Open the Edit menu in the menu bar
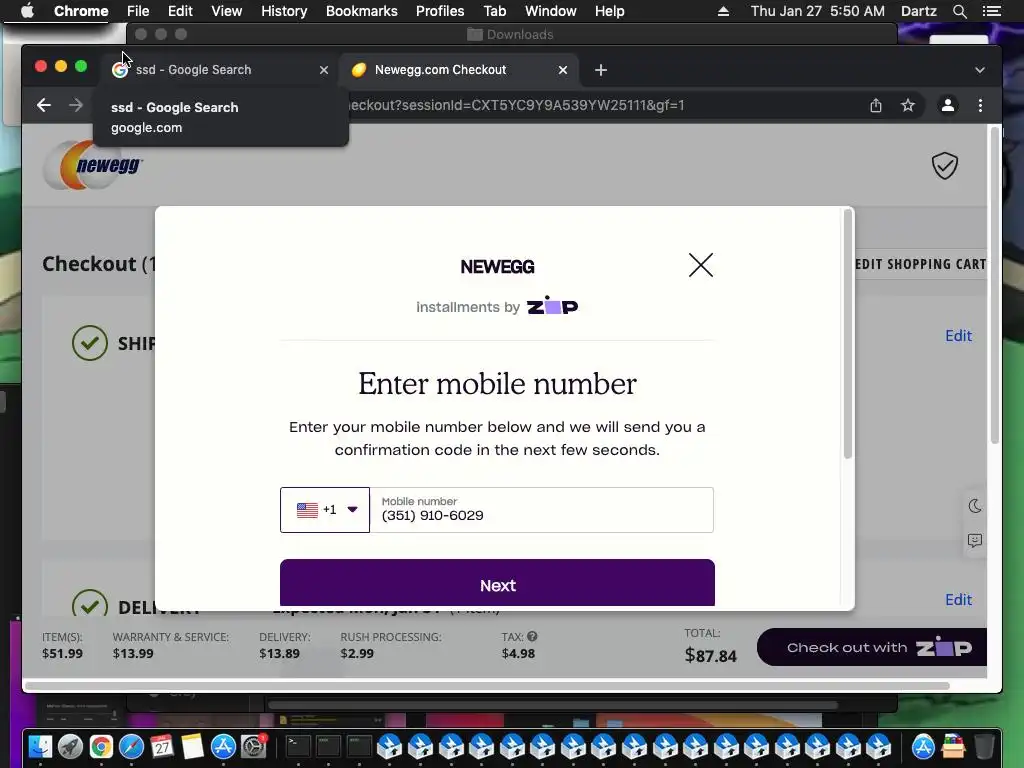Screen dimensions: 1024x768 pos(180,11)
